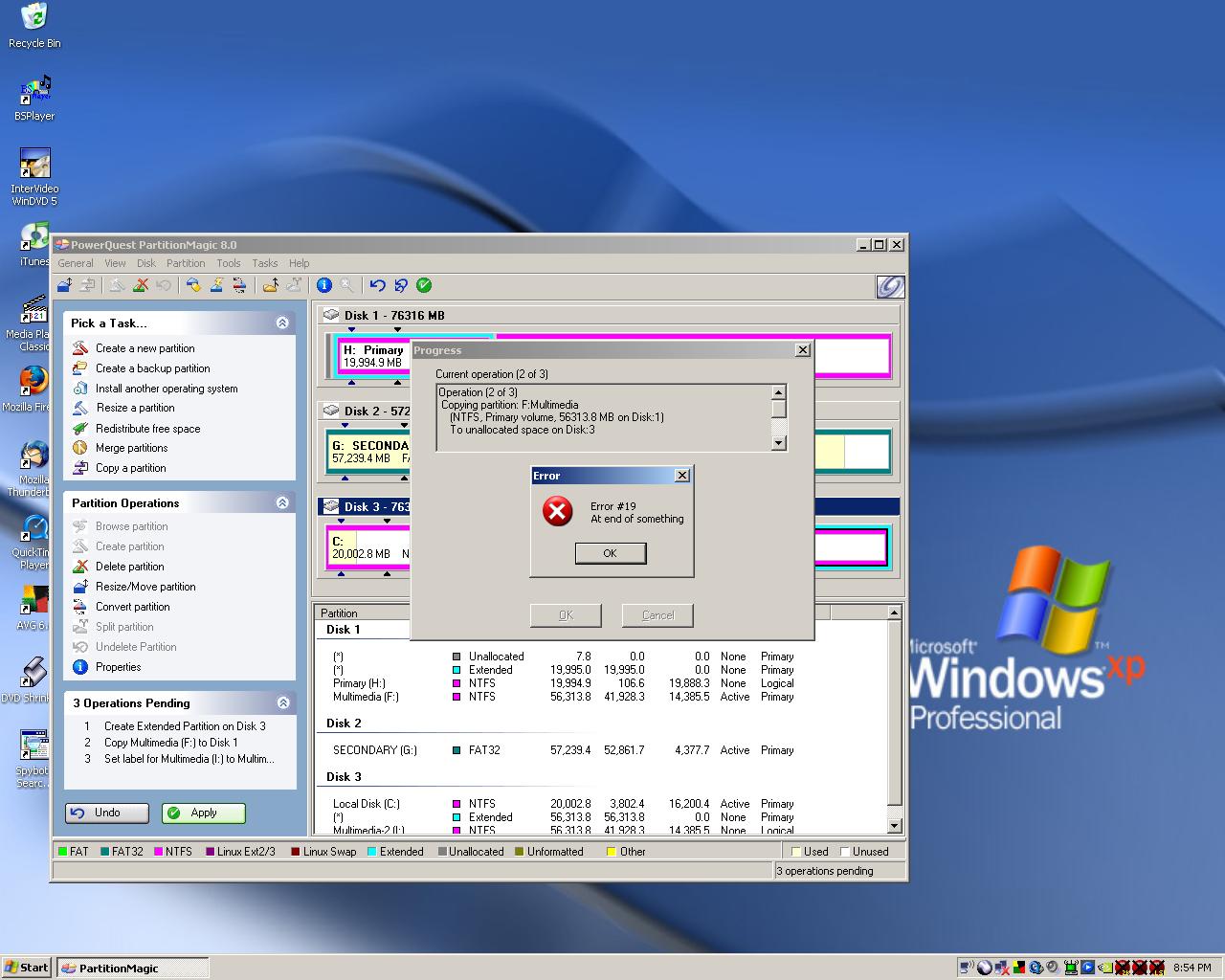Click the Apply button under Operations Pending
Viewport: 1225px width, 980px height.
(203, 813)
